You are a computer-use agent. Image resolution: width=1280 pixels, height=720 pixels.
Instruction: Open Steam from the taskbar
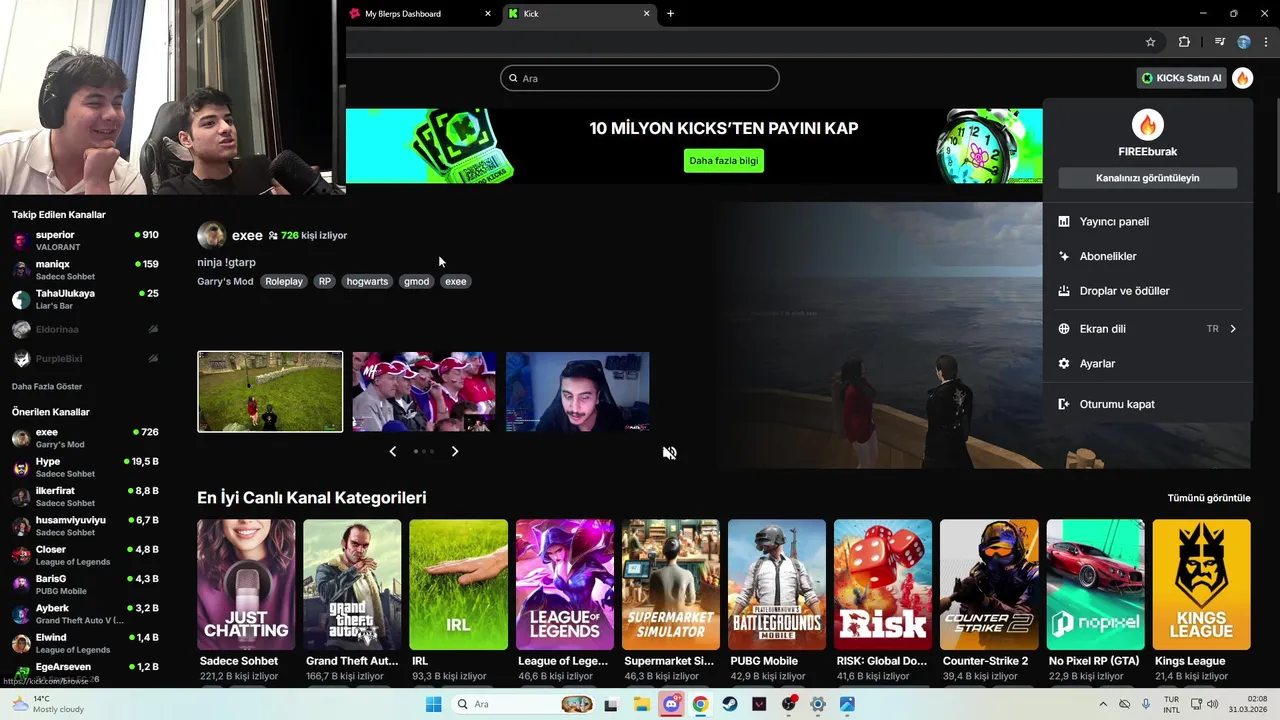(730, 704)
